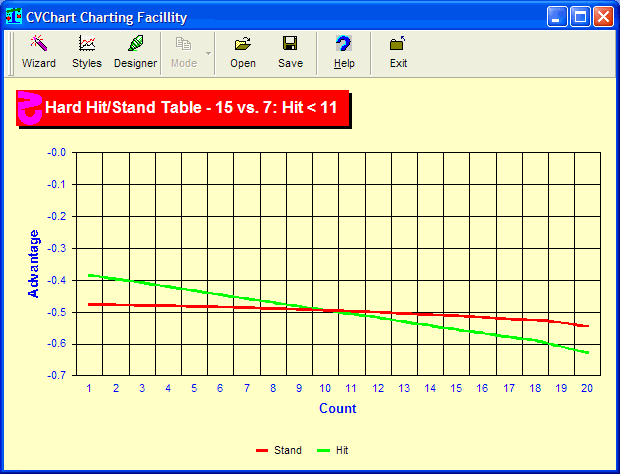This screenshot has height=474, width=620.
Task: Minimize the CVChart window
Action: point(557,17)
